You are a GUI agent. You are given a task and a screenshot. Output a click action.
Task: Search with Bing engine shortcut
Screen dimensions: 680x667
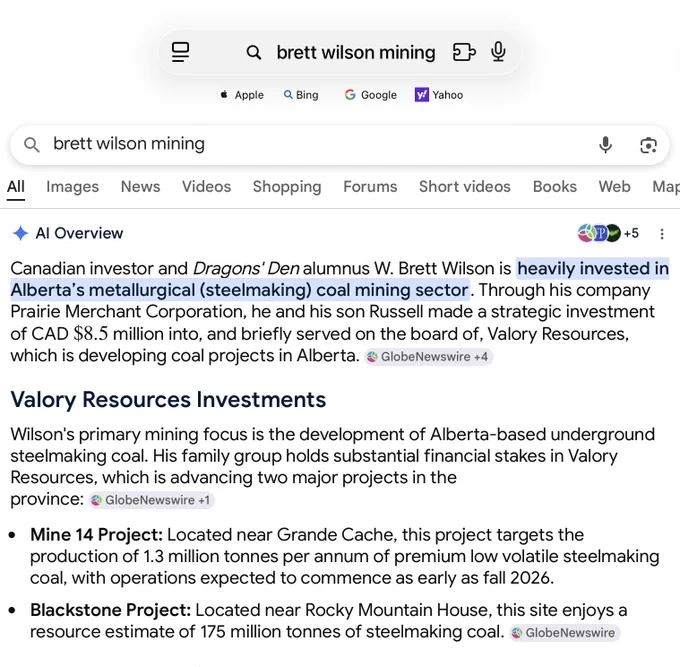301,95
